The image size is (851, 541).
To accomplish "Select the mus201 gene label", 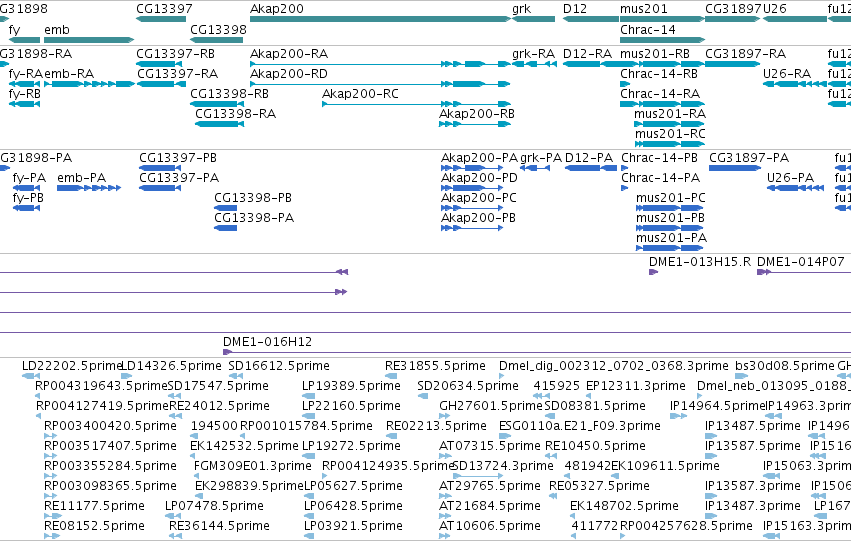I will coord(644,9).
